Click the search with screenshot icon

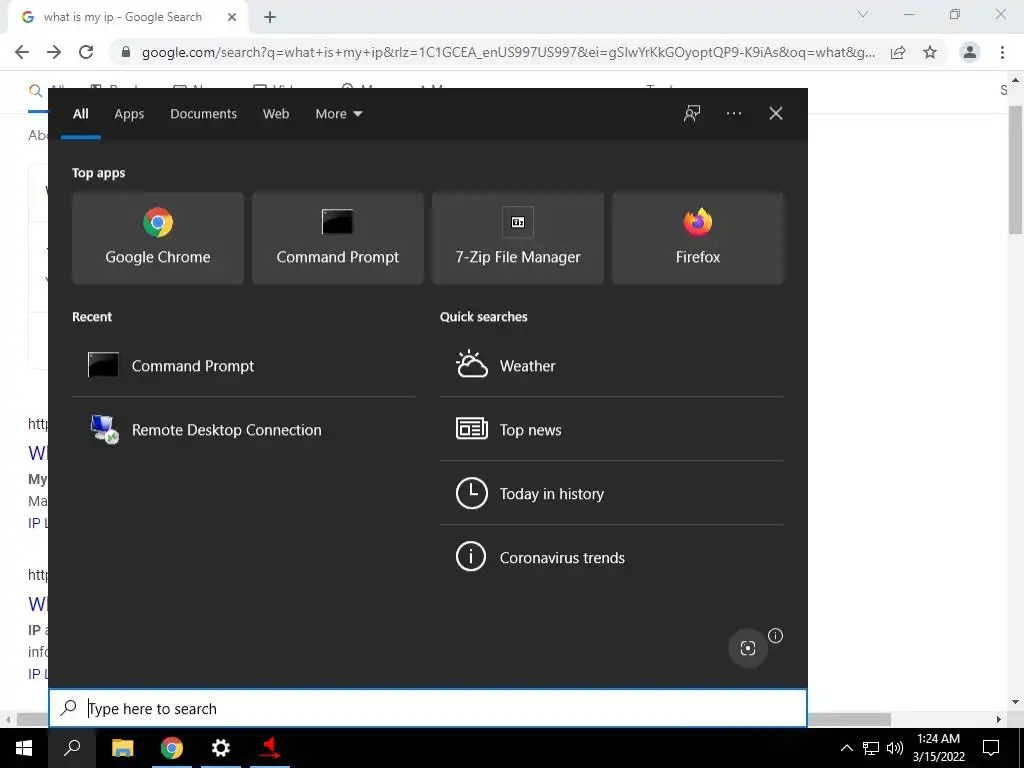pyautogui.click(x=748, y=648)
